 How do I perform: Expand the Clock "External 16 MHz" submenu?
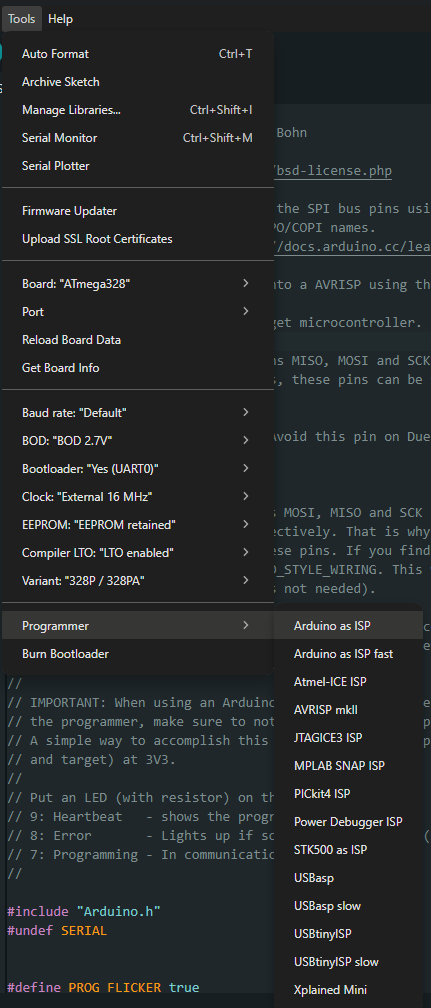point(138,497)
